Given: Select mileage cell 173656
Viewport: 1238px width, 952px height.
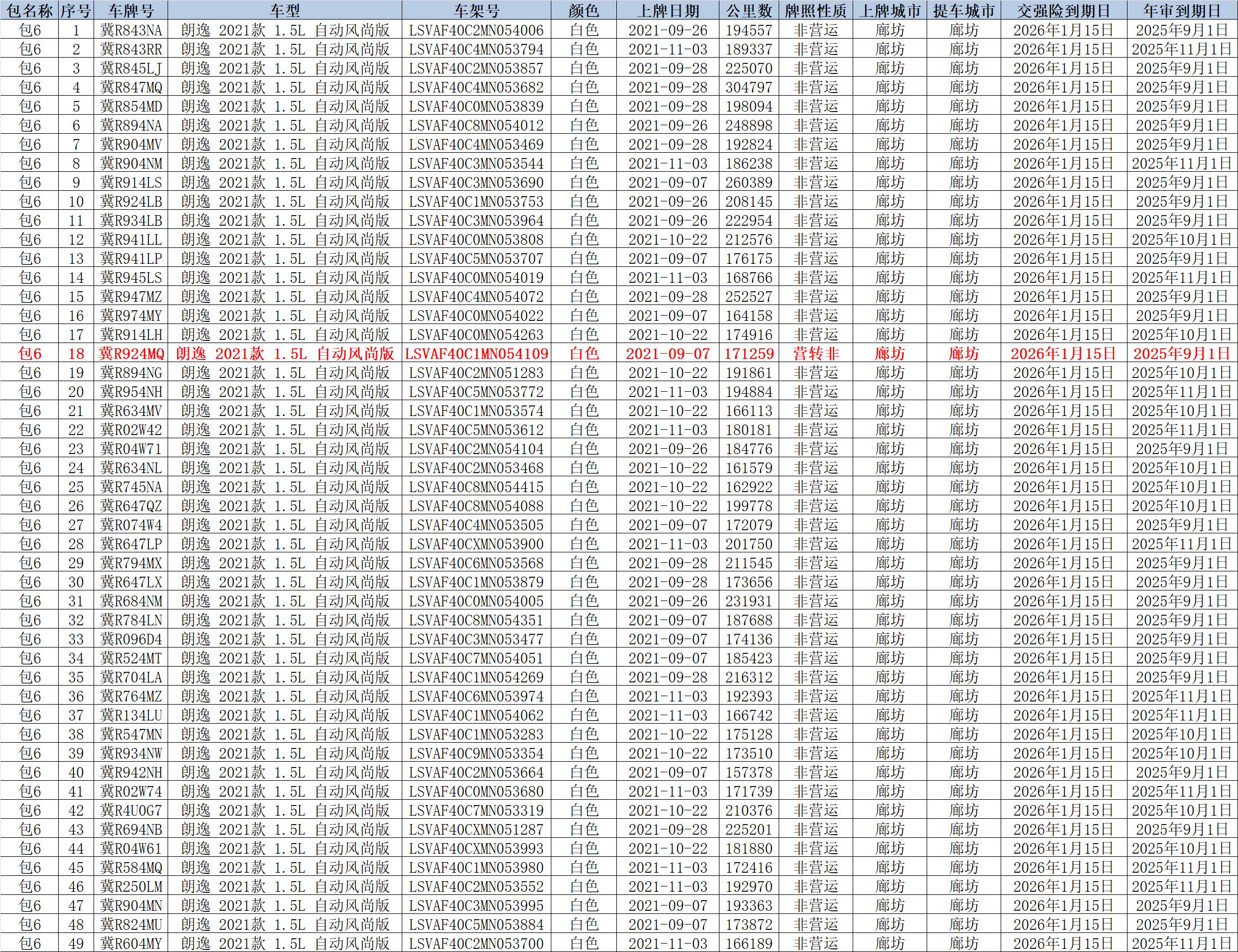Looking at the screenshot, I should click(749, 582).
